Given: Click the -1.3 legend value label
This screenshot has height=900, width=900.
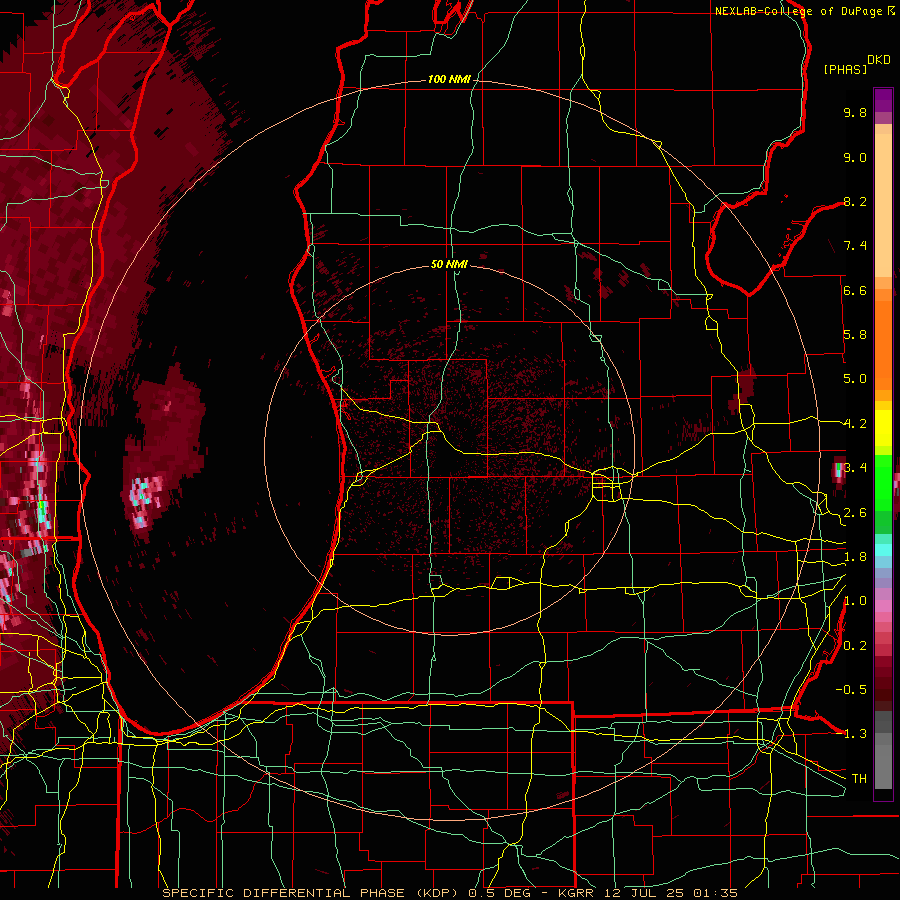Looking at the screenshot, I should tap(851, 734).
